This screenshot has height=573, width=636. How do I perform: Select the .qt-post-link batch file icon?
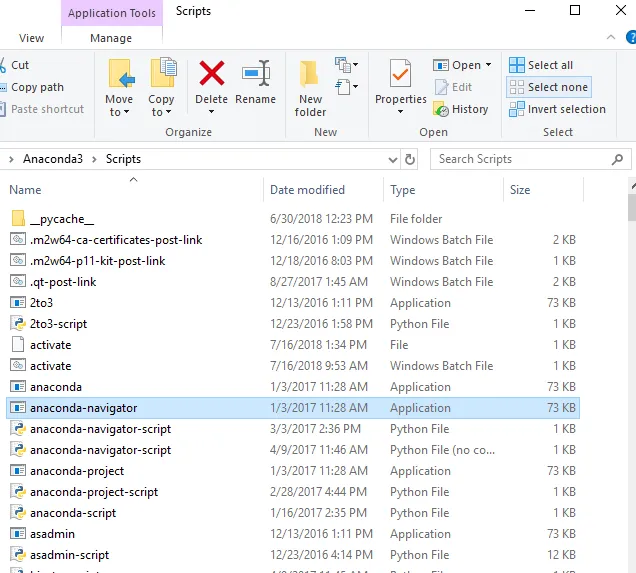[x=18, y=281]
